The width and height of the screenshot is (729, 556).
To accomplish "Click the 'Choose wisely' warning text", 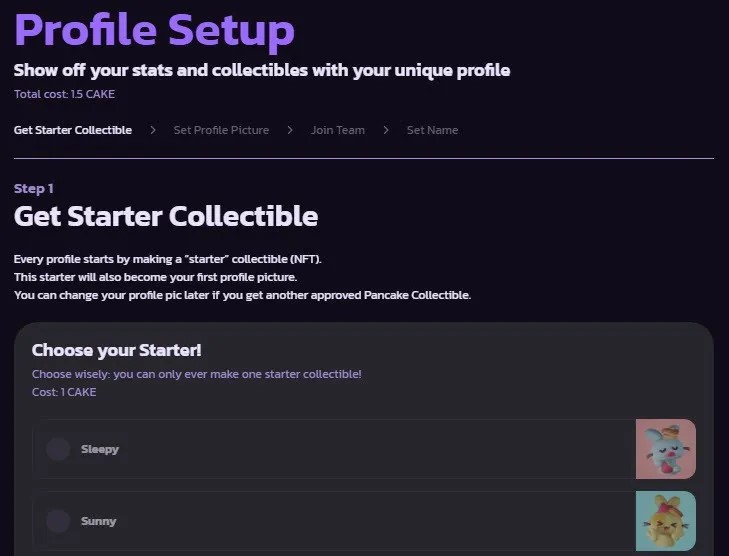I will [x=197, y=374].
